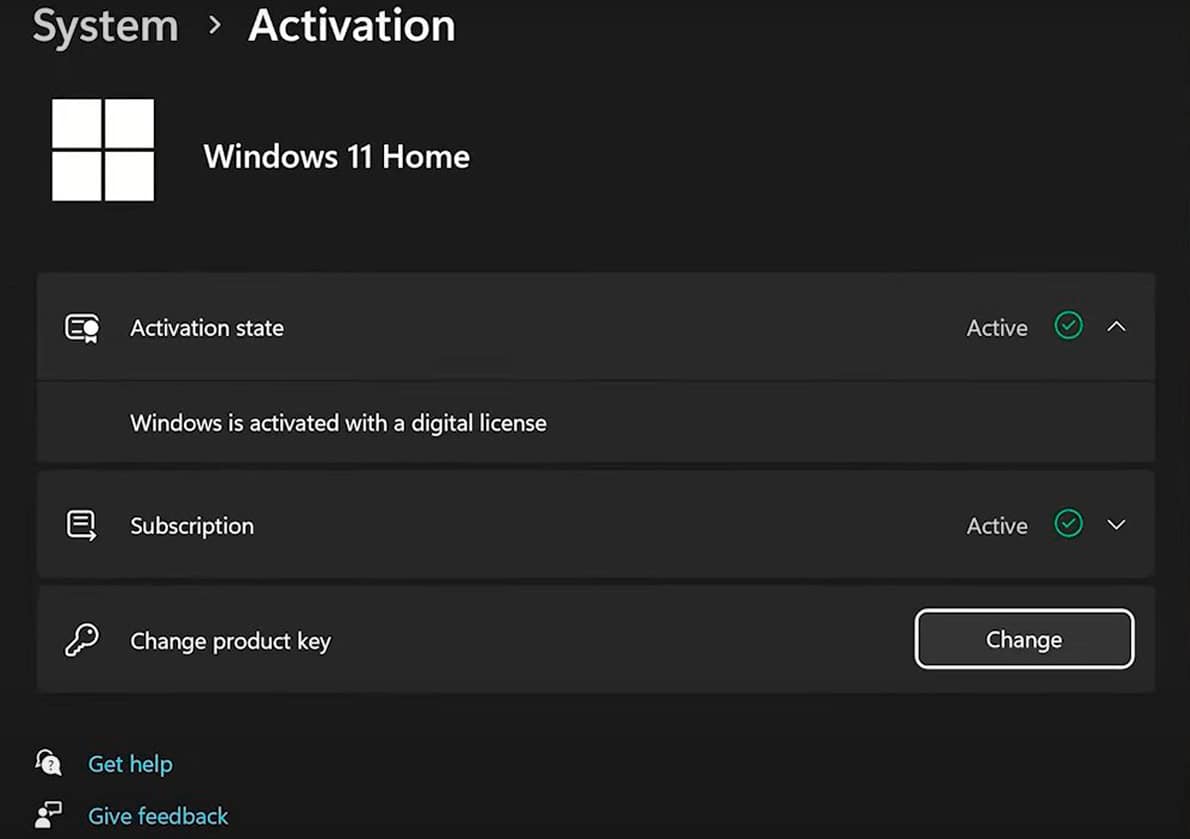Click the digital license activation message
This screenshot has height=839, width=1190.
click(338, 423)
